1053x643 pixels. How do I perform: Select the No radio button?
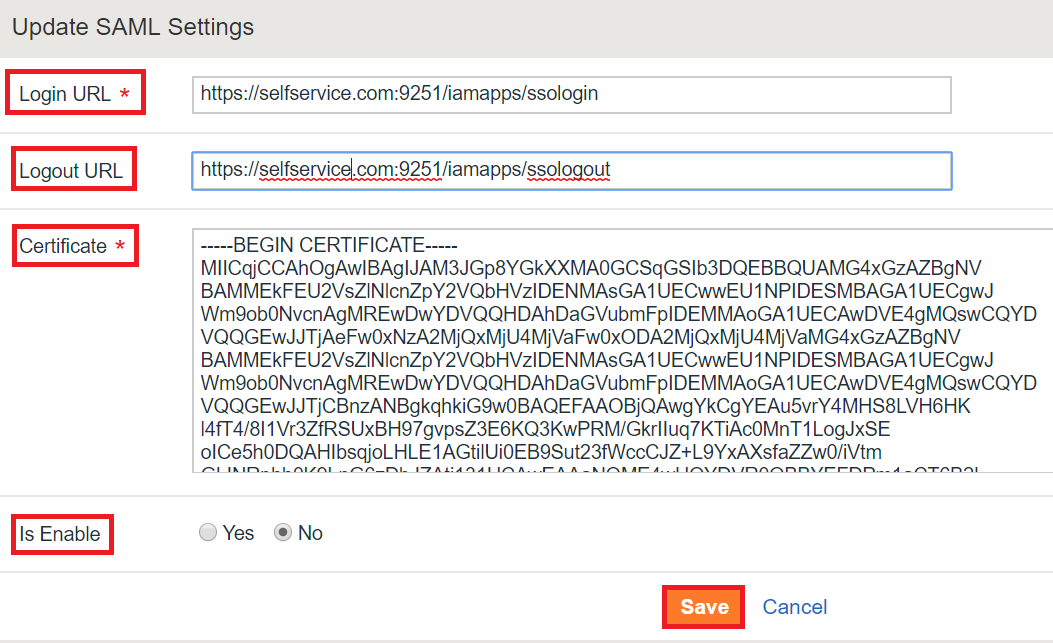pos(283,533)
